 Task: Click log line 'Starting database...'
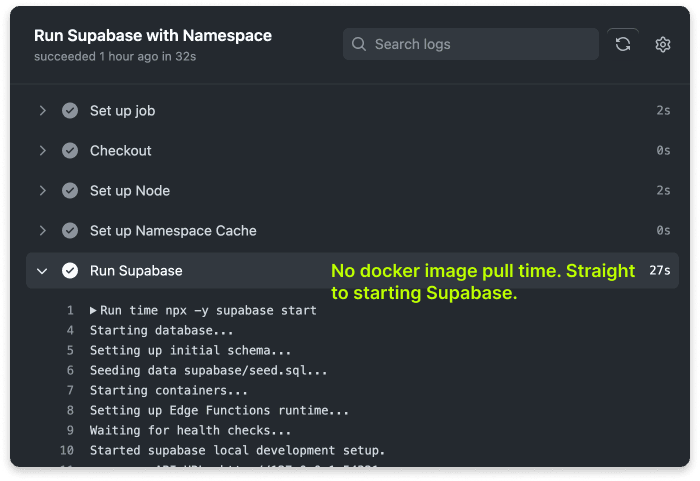point(162,330)
